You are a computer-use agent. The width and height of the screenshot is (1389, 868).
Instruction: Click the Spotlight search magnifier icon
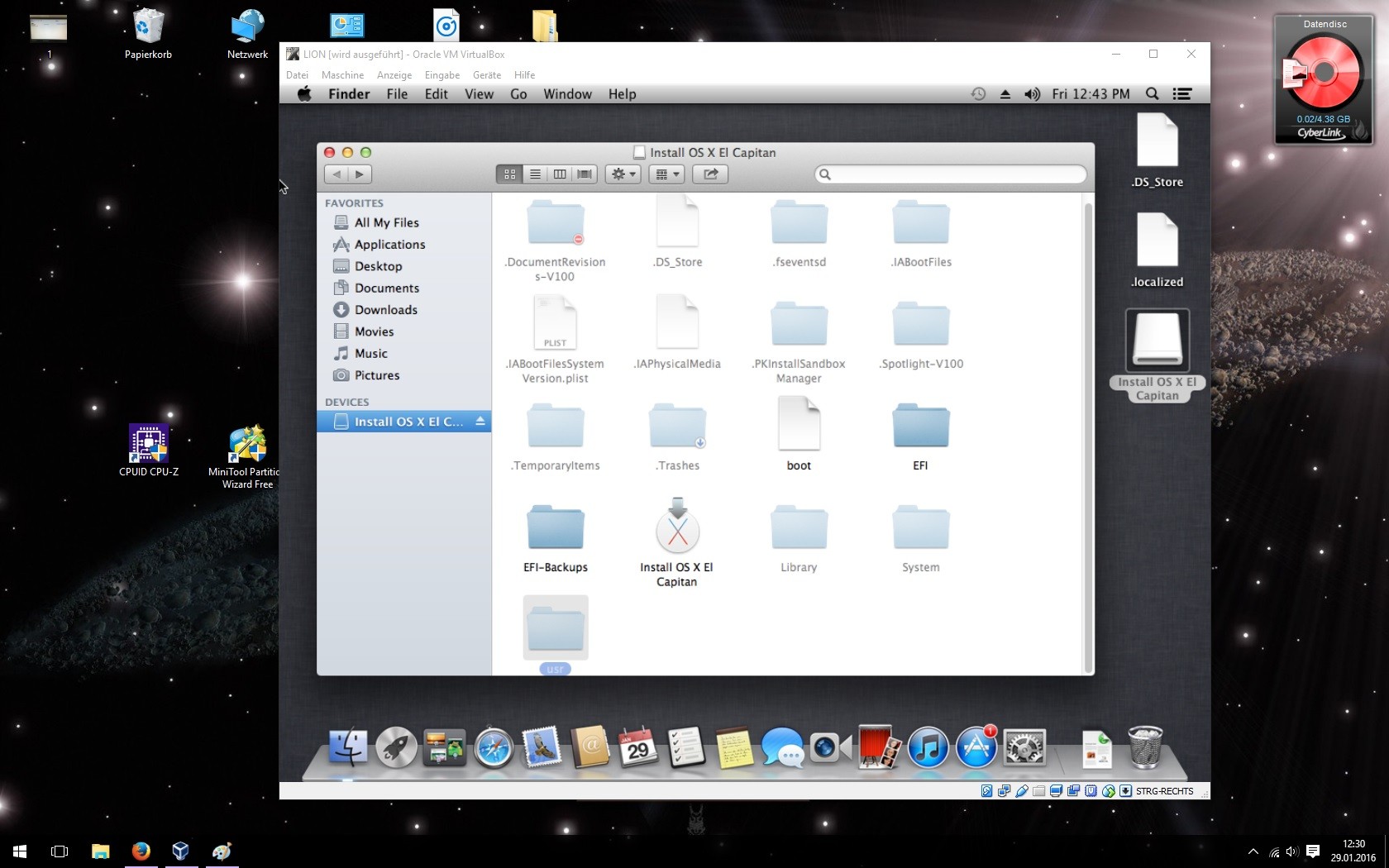coord(1152,94)
